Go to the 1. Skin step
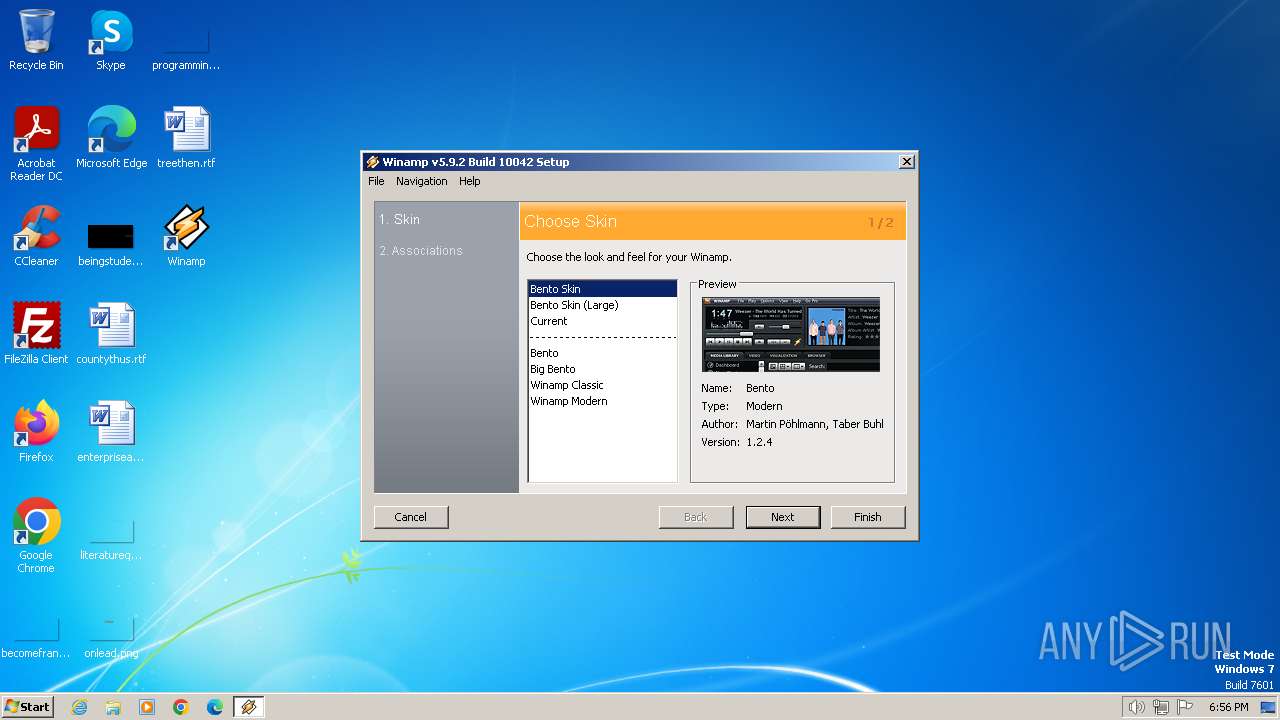 (x=399, y=219)
